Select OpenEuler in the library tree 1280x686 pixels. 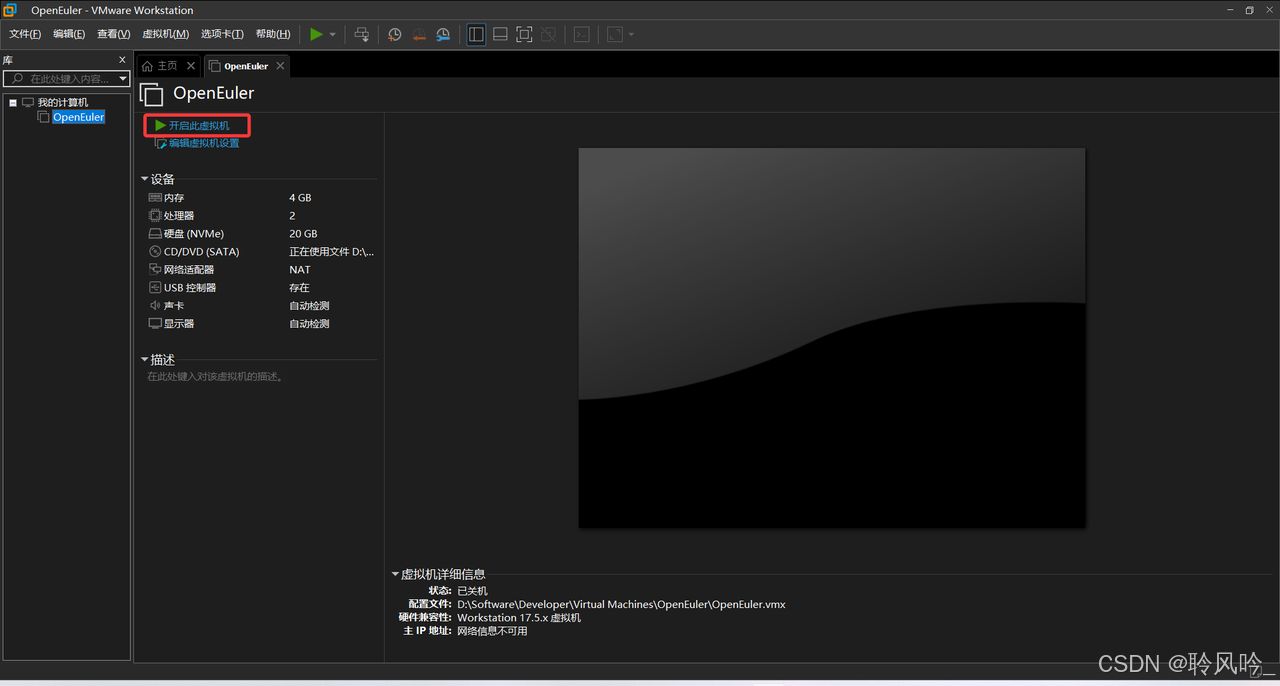[x=78, y=117]
